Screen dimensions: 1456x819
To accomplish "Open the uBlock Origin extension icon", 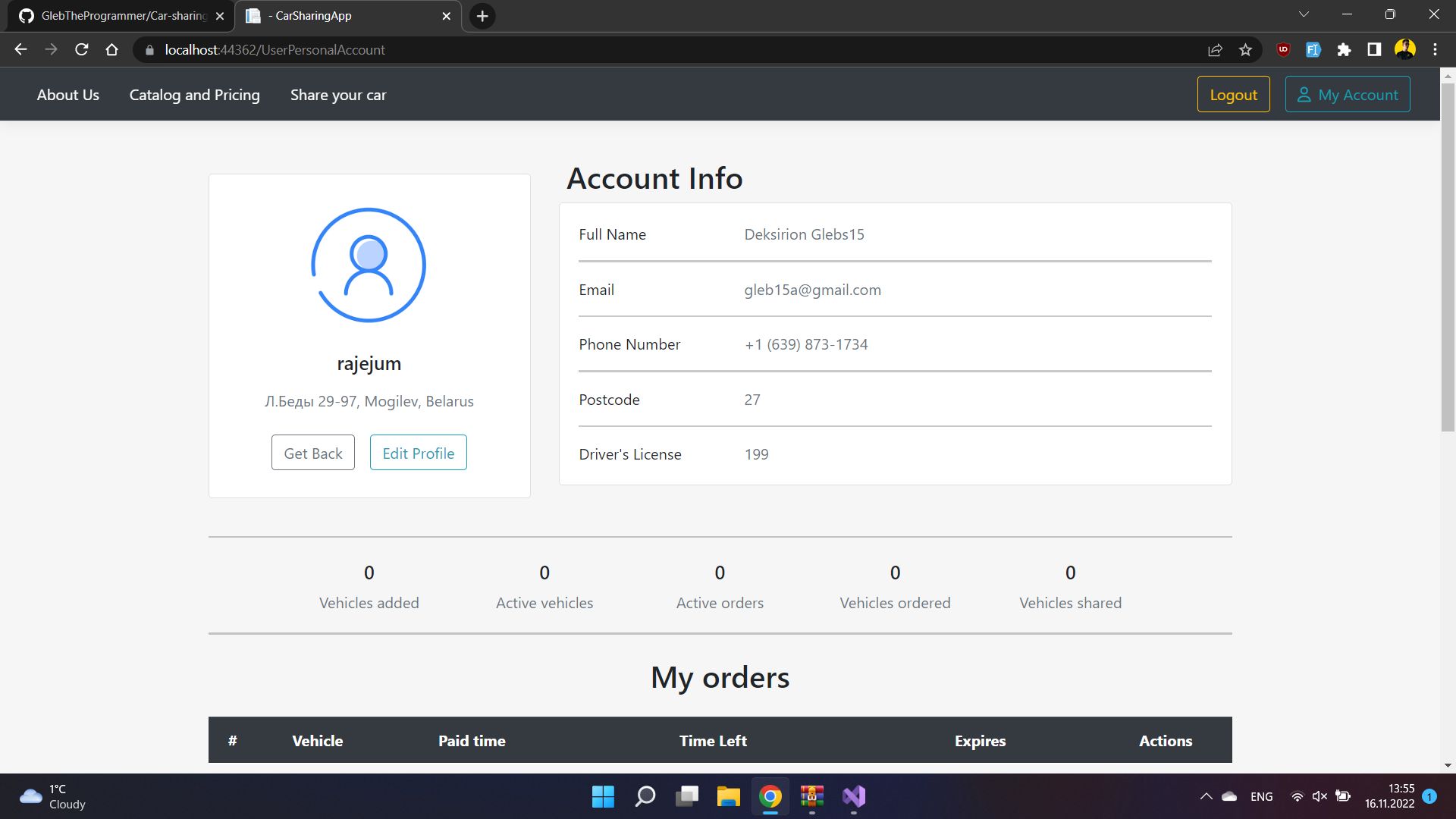I will (1283, 50).
